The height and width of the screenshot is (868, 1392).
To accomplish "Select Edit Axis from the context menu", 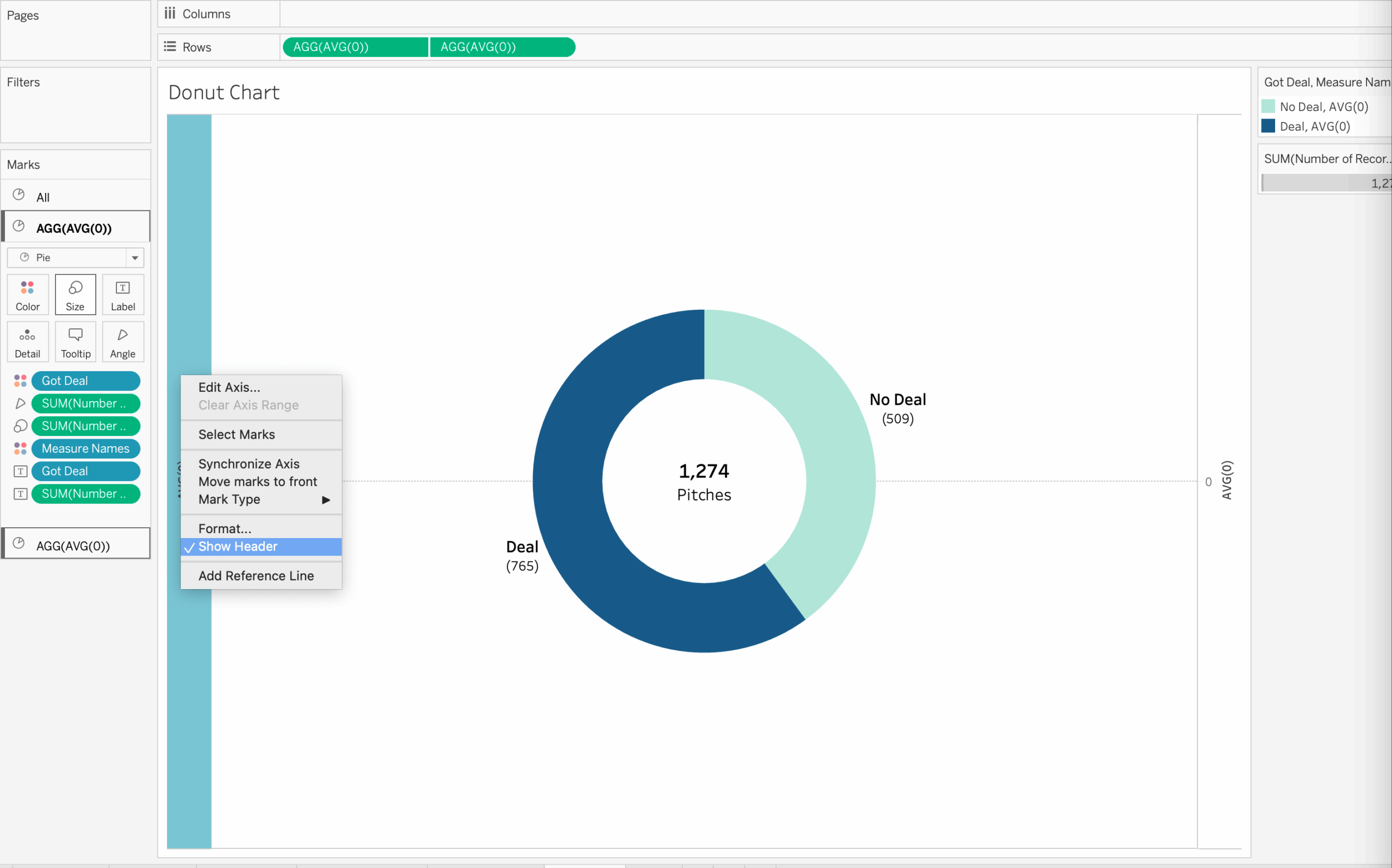I will (x=229, y=386).
